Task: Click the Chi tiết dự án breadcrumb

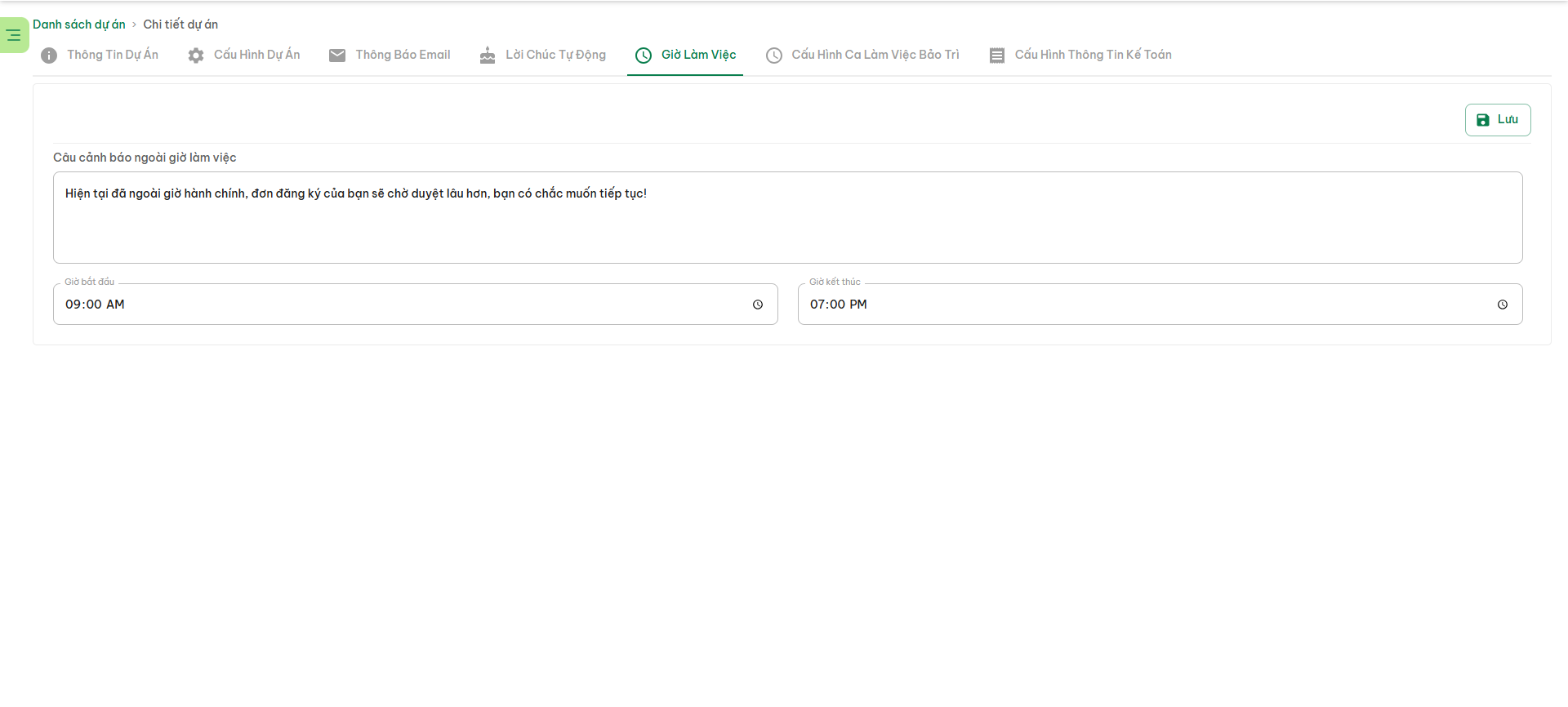Action: pos(180,24)
